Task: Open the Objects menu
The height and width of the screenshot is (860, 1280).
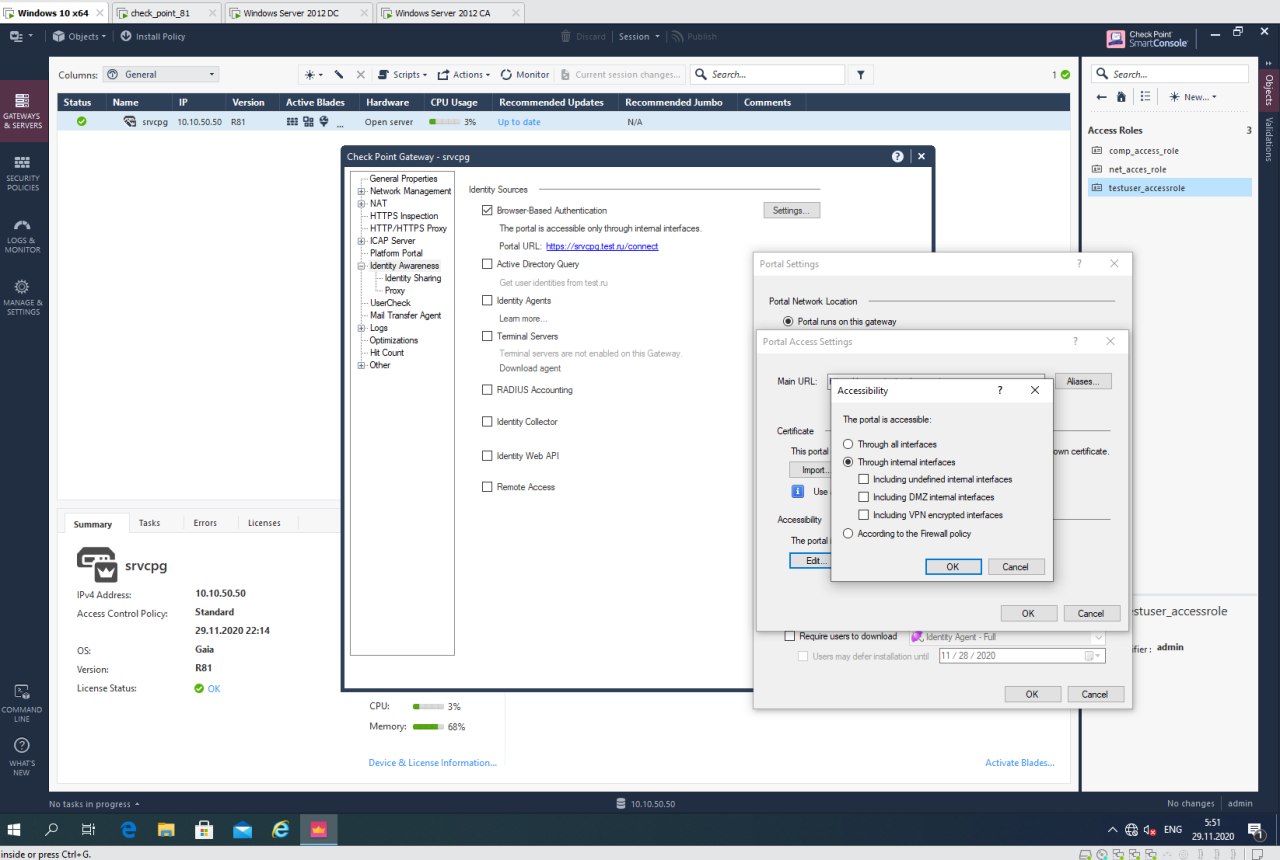Action: coord(80,36)
